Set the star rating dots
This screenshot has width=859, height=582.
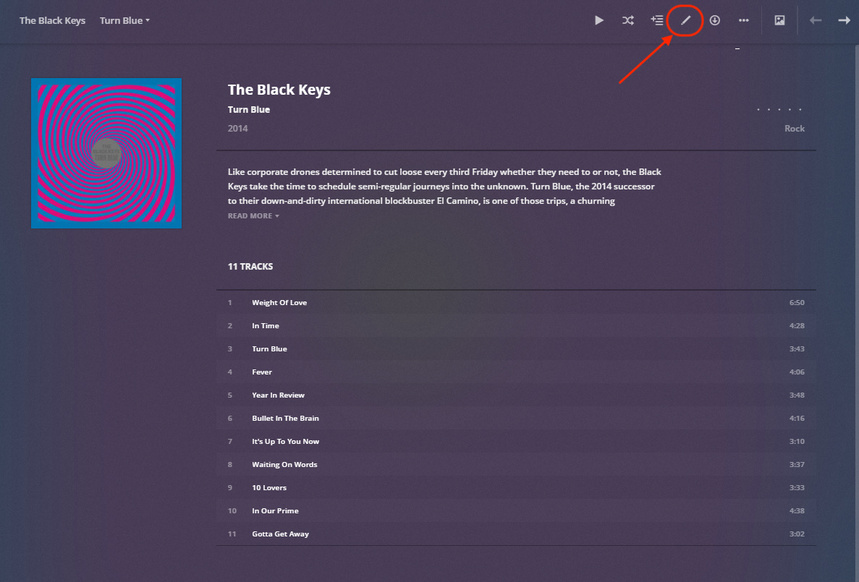[x=780, y=110]
